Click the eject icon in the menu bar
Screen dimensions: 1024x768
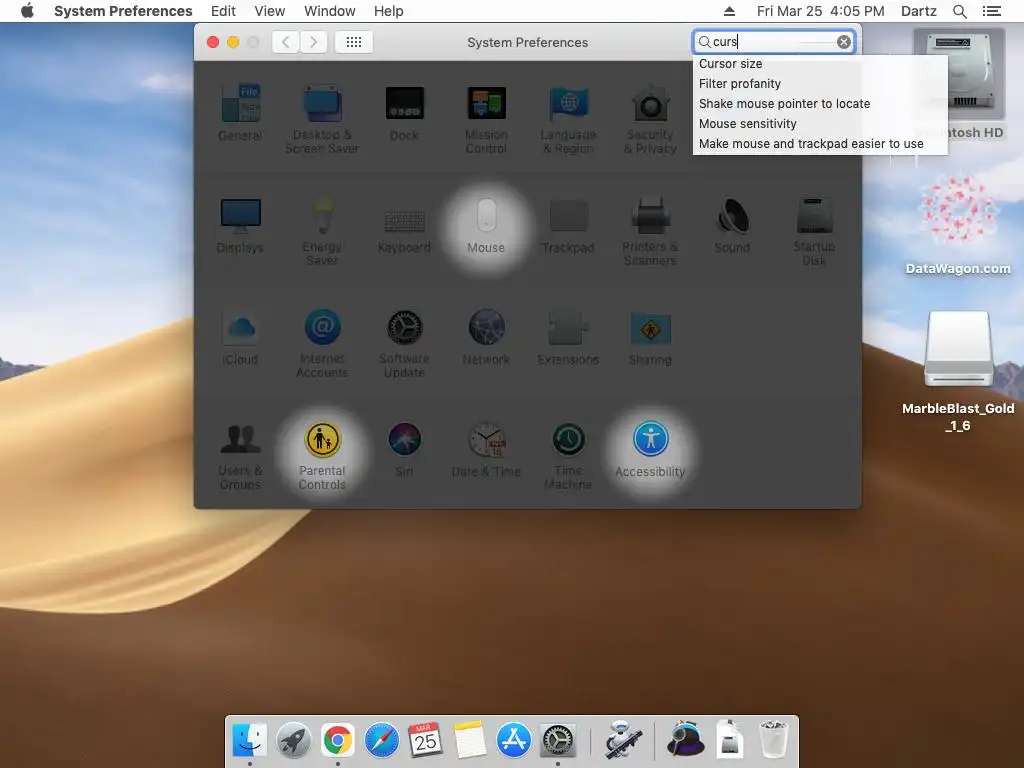(x=729, y=11)
